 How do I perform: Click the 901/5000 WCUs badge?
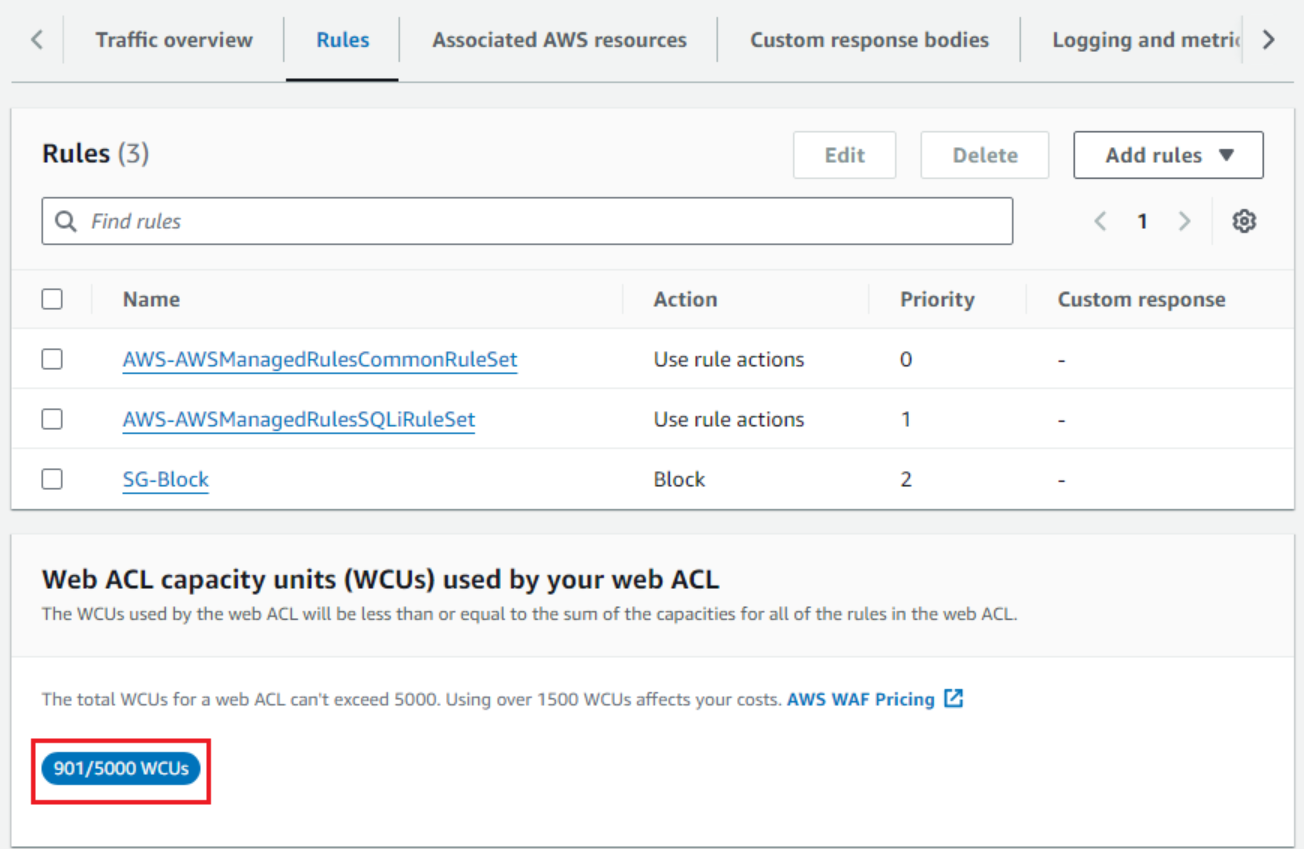coord(121,769)
